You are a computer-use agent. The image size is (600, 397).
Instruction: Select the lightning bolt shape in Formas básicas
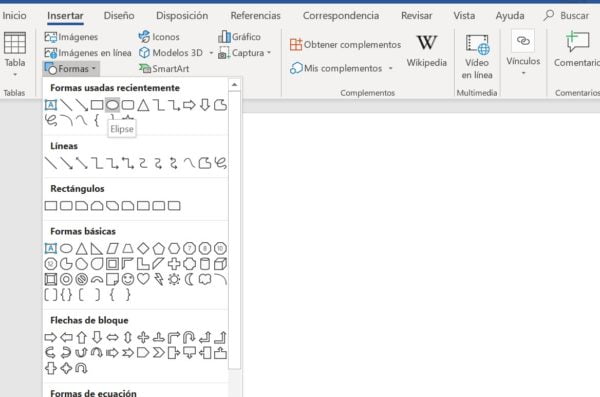click(x=158, y=279)
